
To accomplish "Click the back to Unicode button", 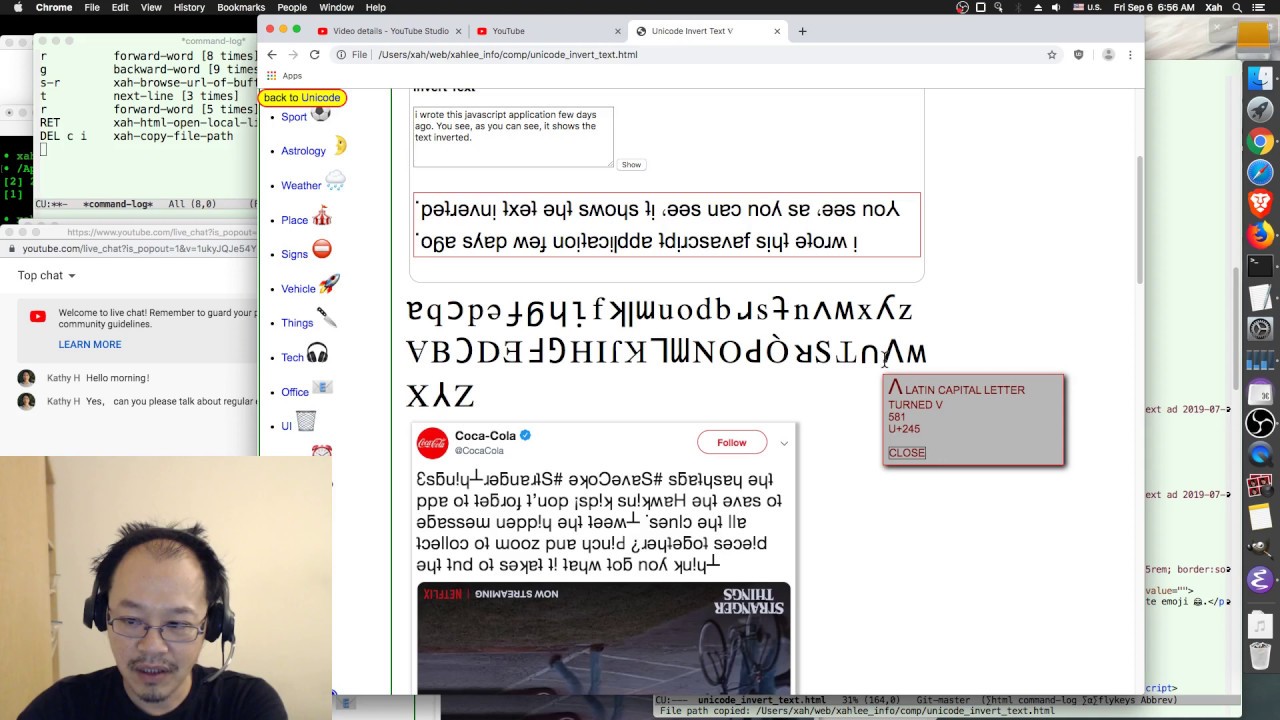I will point(302,98).
